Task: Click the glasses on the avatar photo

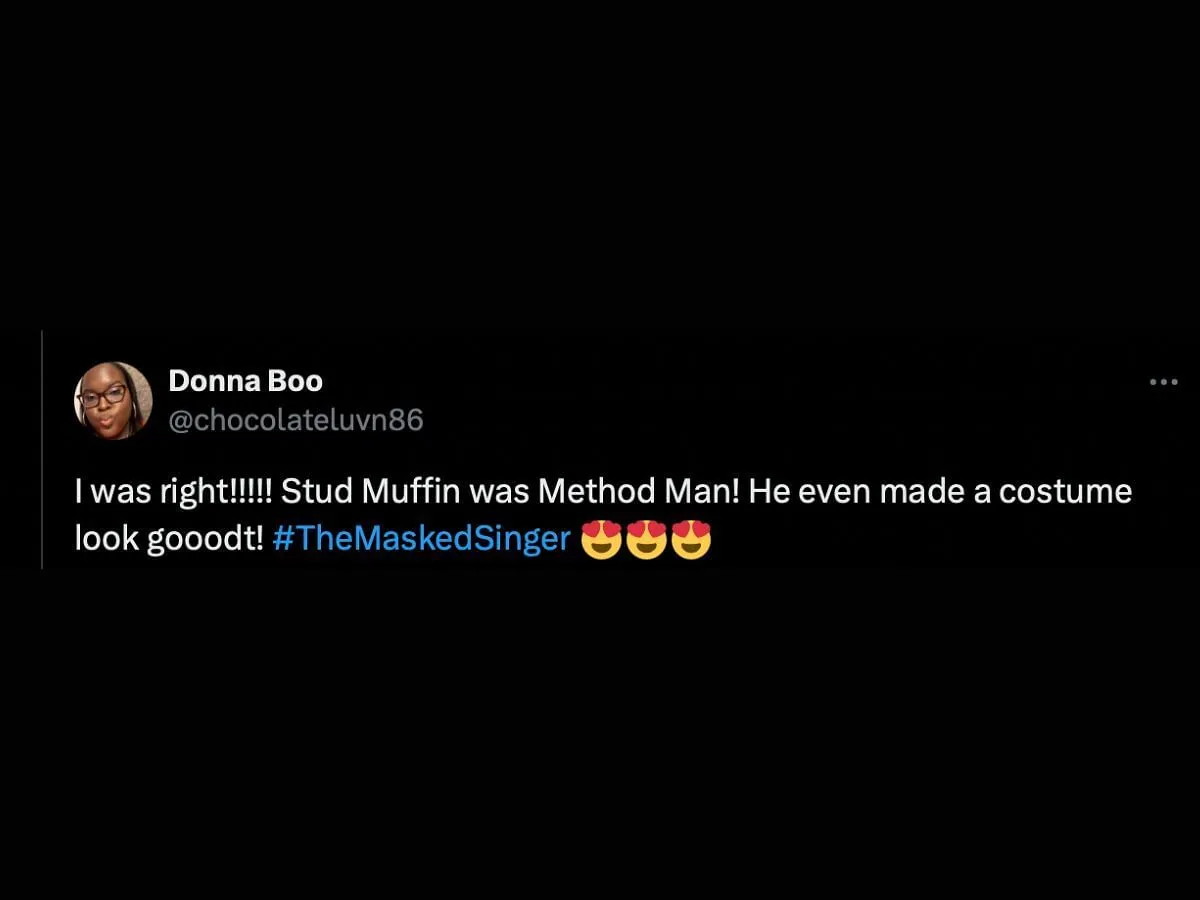Action: pyautogui.click(x=102, y=396)
